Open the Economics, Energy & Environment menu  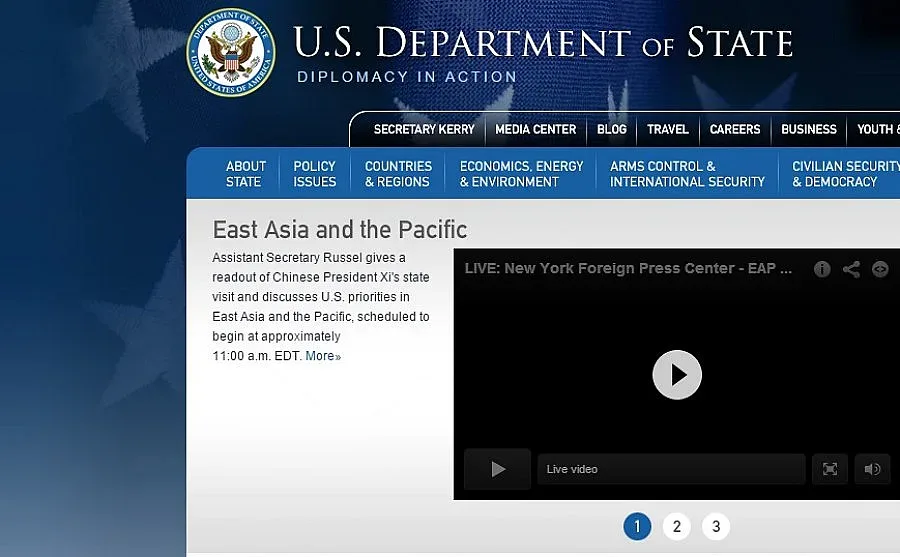click(x=521, y=174)
